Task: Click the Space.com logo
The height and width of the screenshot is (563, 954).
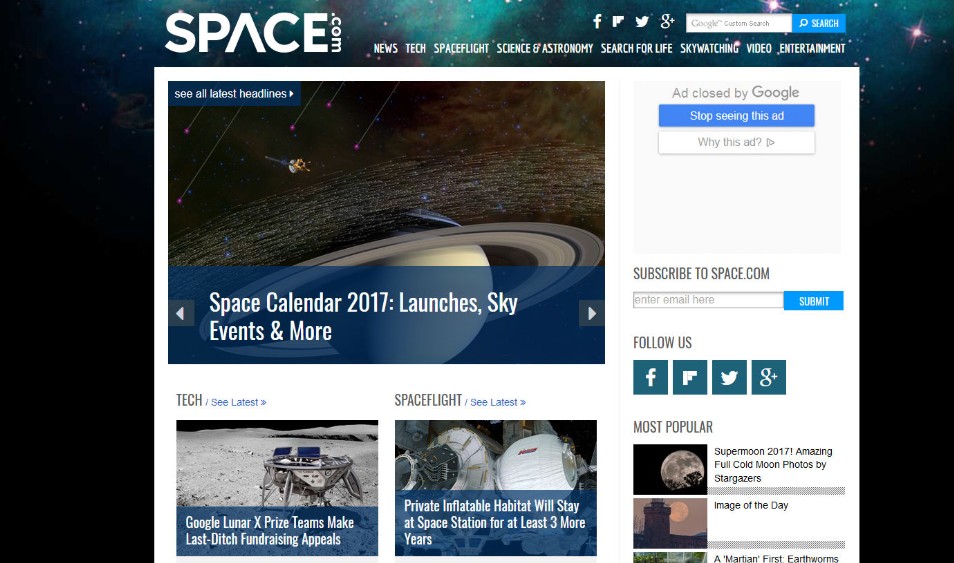Action: [253, 32]
